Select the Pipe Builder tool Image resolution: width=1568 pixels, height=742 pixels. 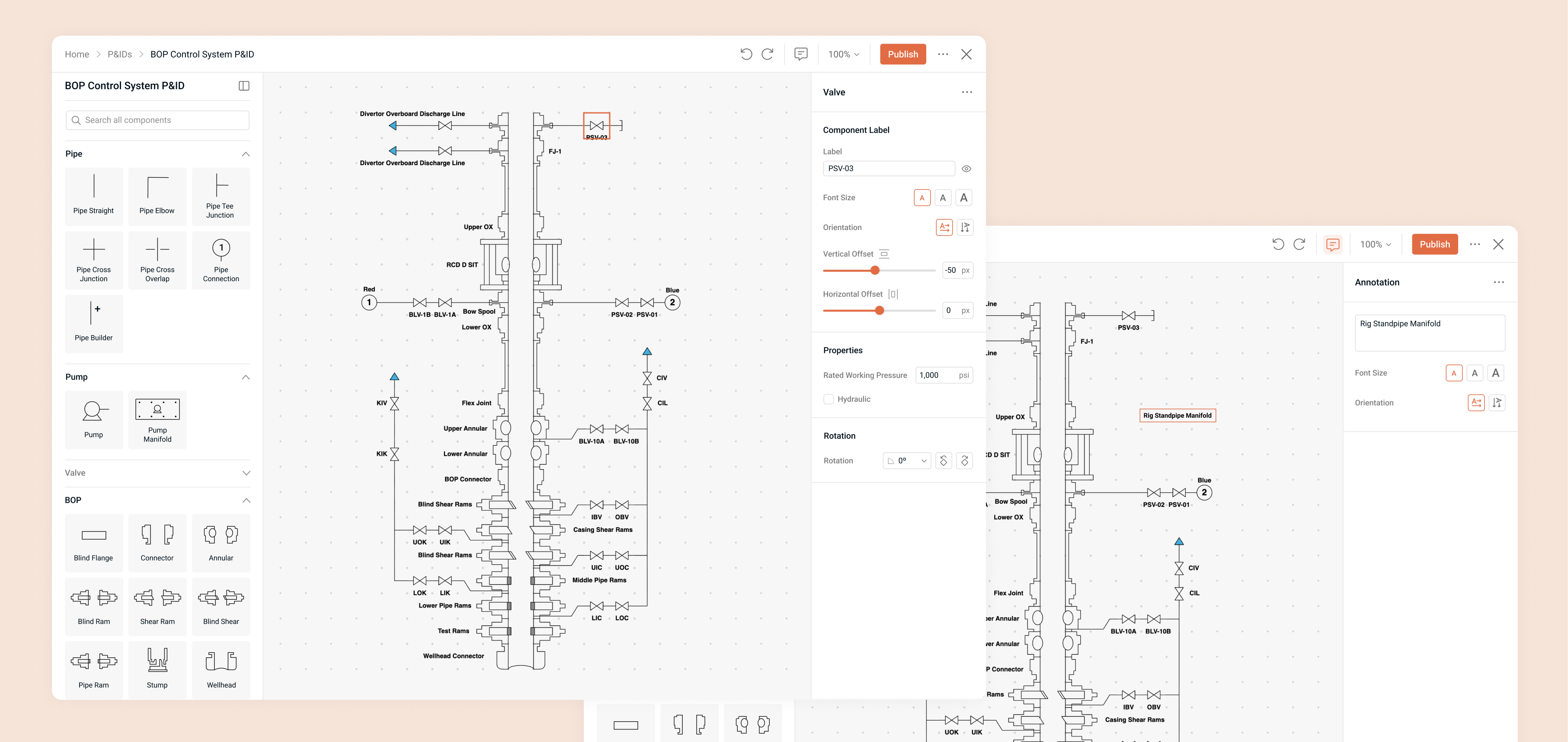tap(94, 323)
